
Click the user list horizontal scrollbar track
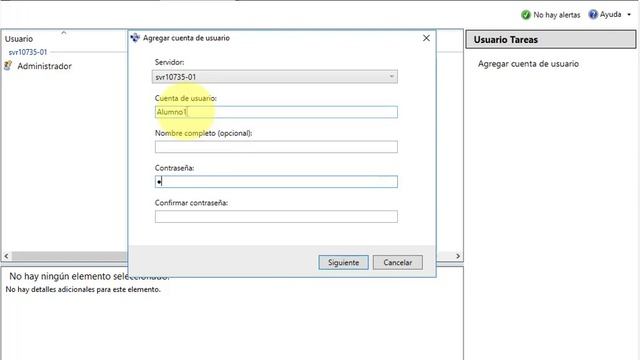coord(69,256)
